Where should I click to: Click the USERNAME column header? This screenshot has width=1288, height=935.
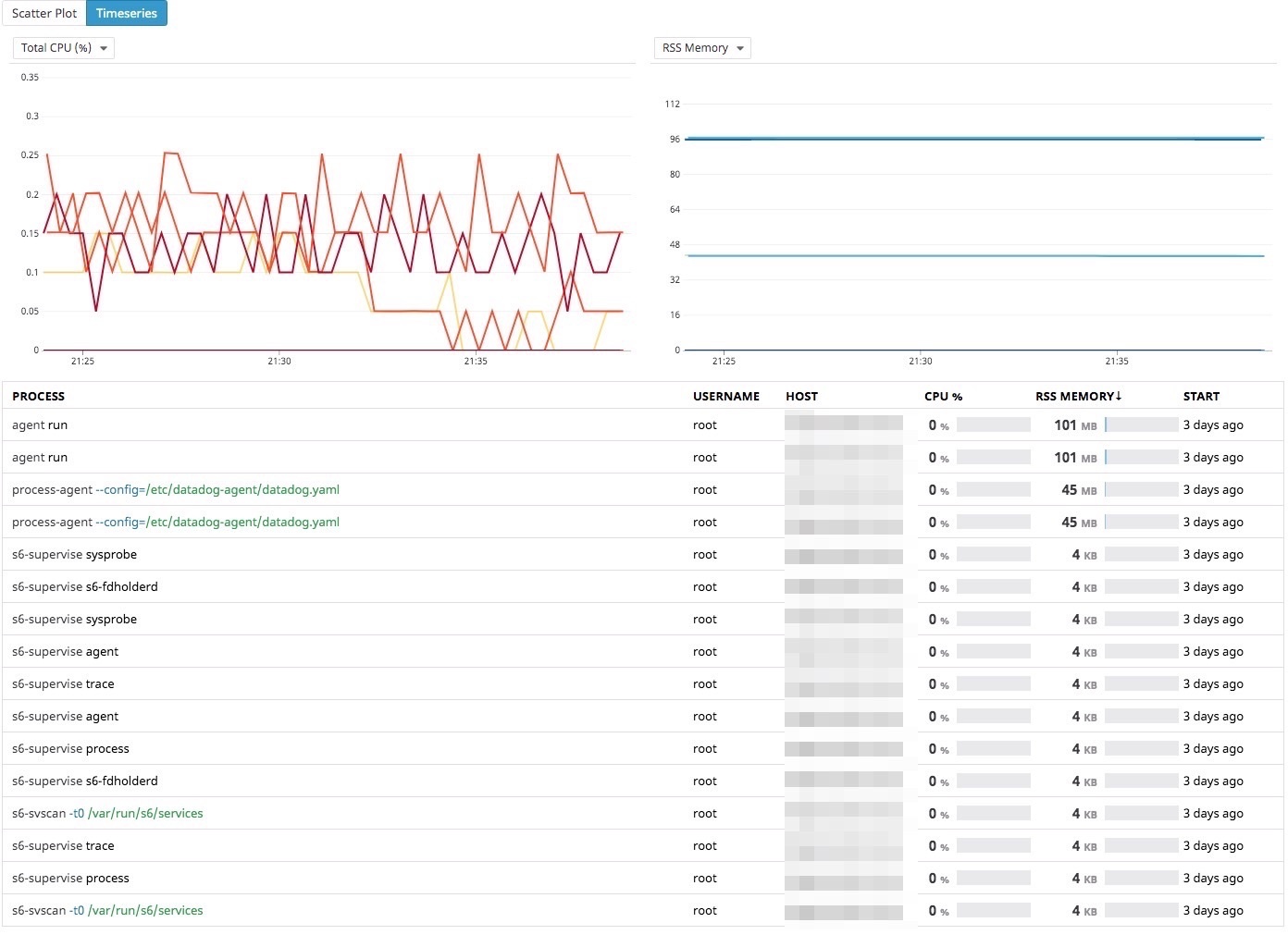(725, 397)
